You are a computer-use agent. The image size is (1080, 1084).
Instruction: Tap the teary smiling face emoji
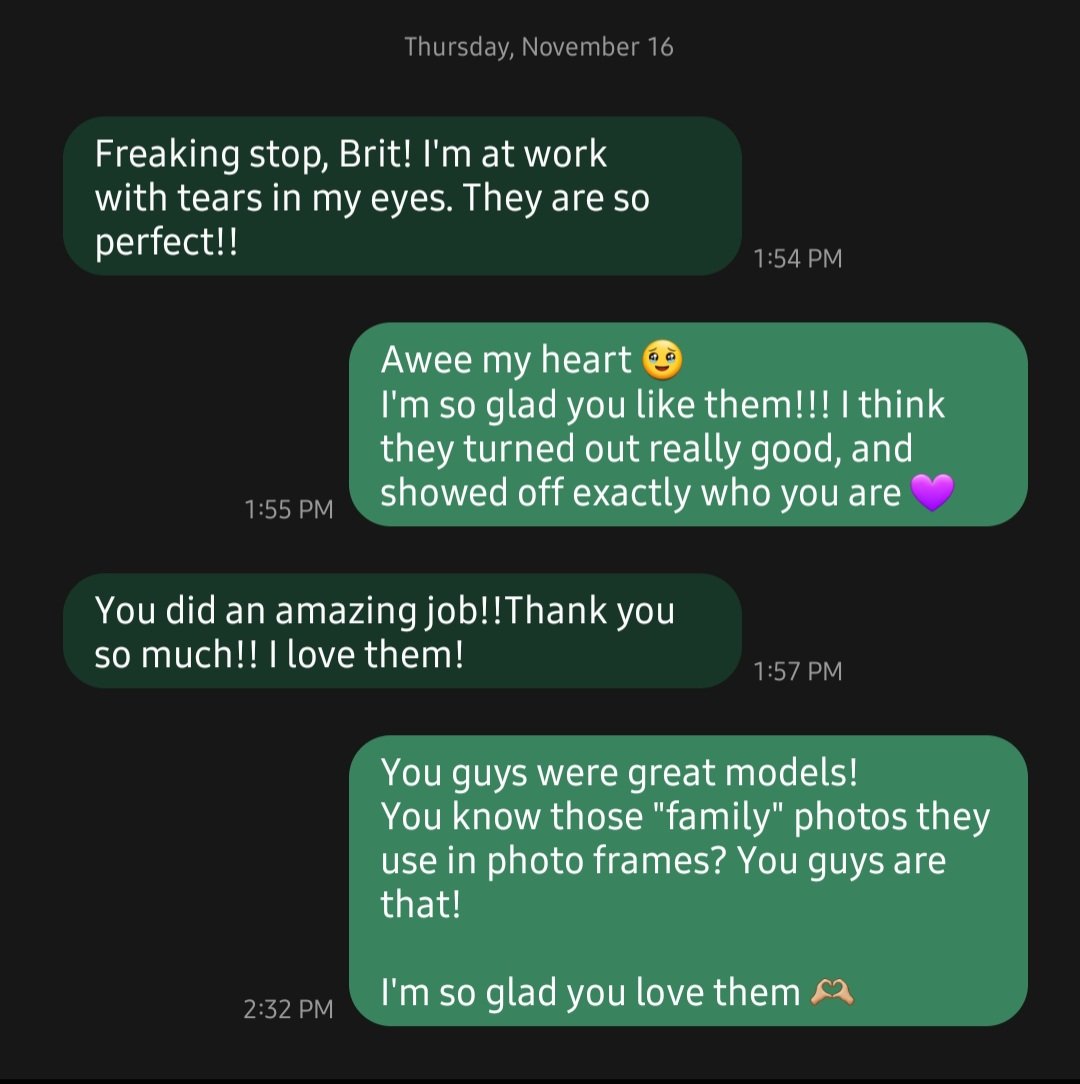coord(662,360)
